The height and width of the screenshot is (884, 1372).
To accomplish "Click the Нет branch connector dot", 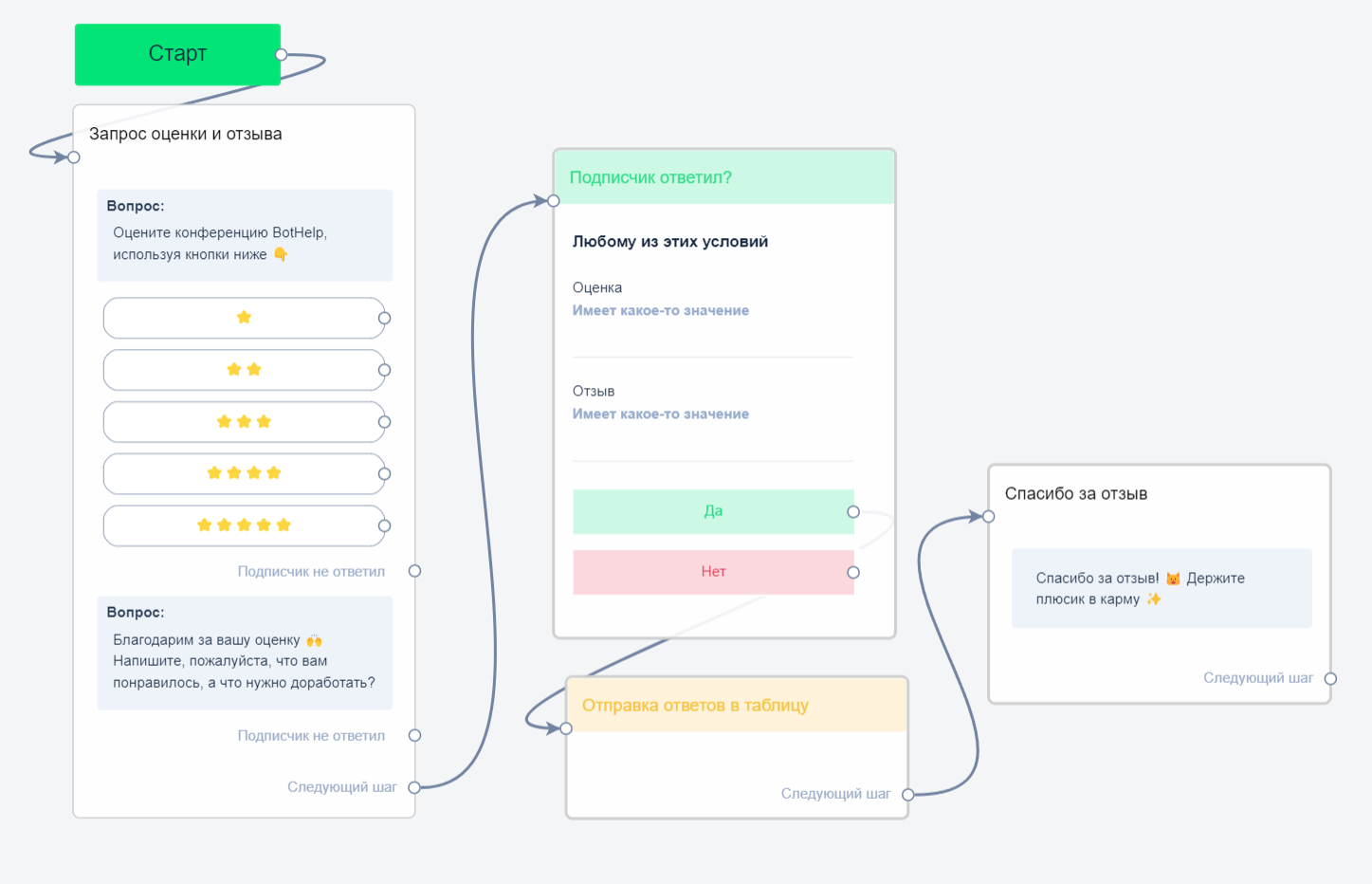I will [x=853, y=572].
